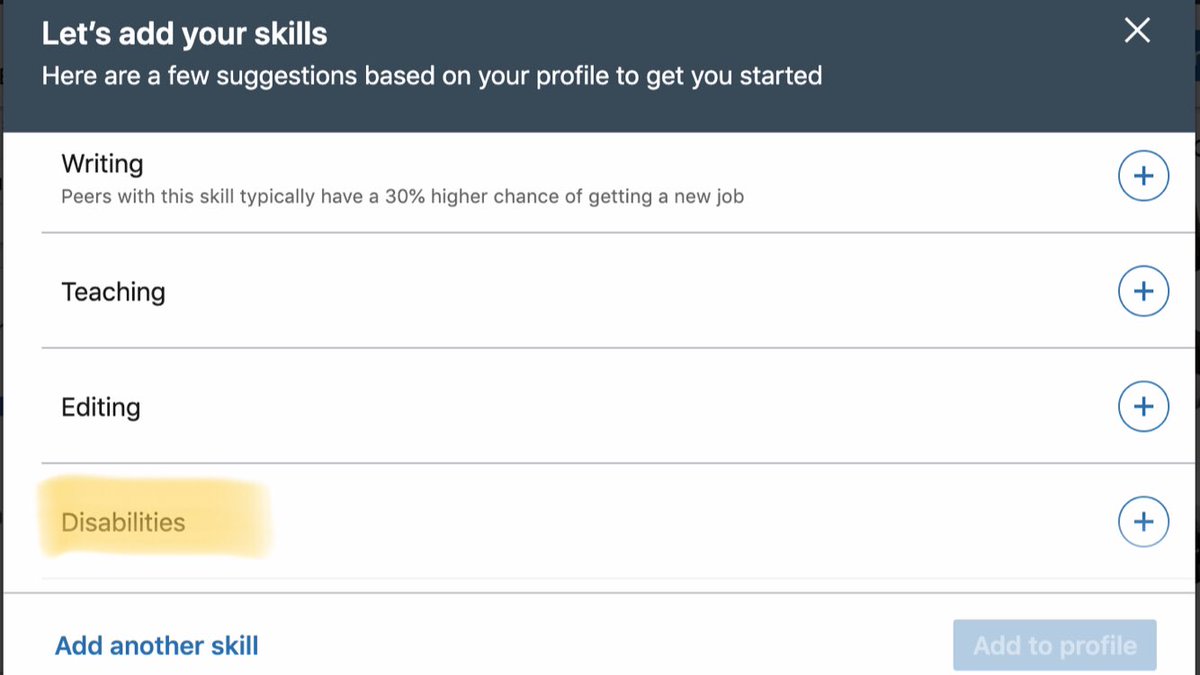Click the 'Here are a few suggestions' subtitle
The height and width of the screenshot is (675, 1200).
[x=432, y=75]
